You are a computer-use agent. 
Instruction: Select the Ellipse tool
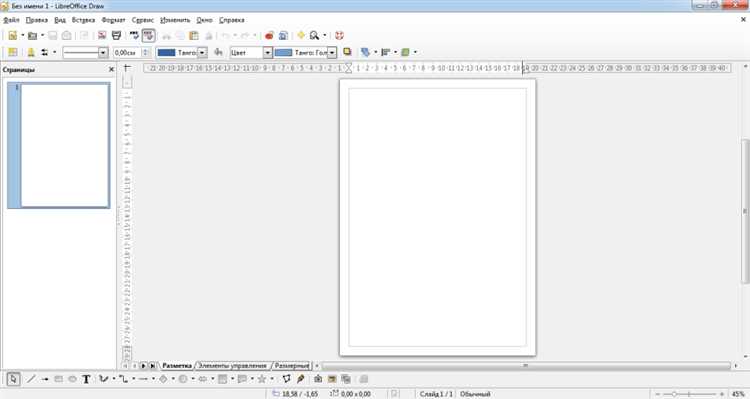(x=72, y=379)
